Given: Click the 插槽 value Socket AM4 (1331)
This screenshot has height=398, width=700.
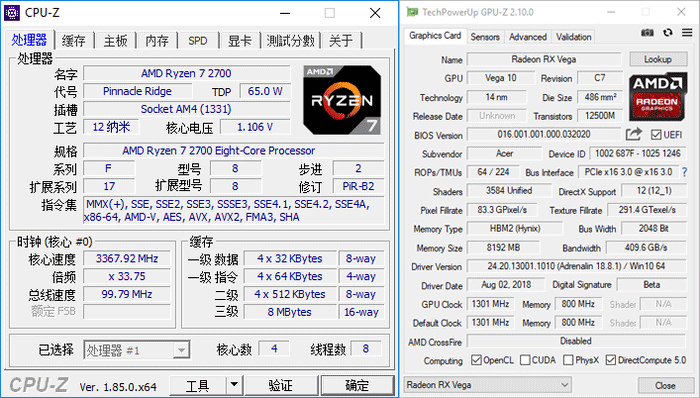Looking at the screenshot, I should coord(187,109).
